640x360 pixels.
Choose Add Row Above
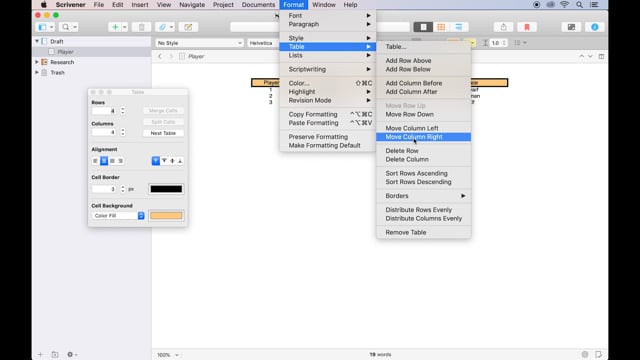(x=423, y=60)
